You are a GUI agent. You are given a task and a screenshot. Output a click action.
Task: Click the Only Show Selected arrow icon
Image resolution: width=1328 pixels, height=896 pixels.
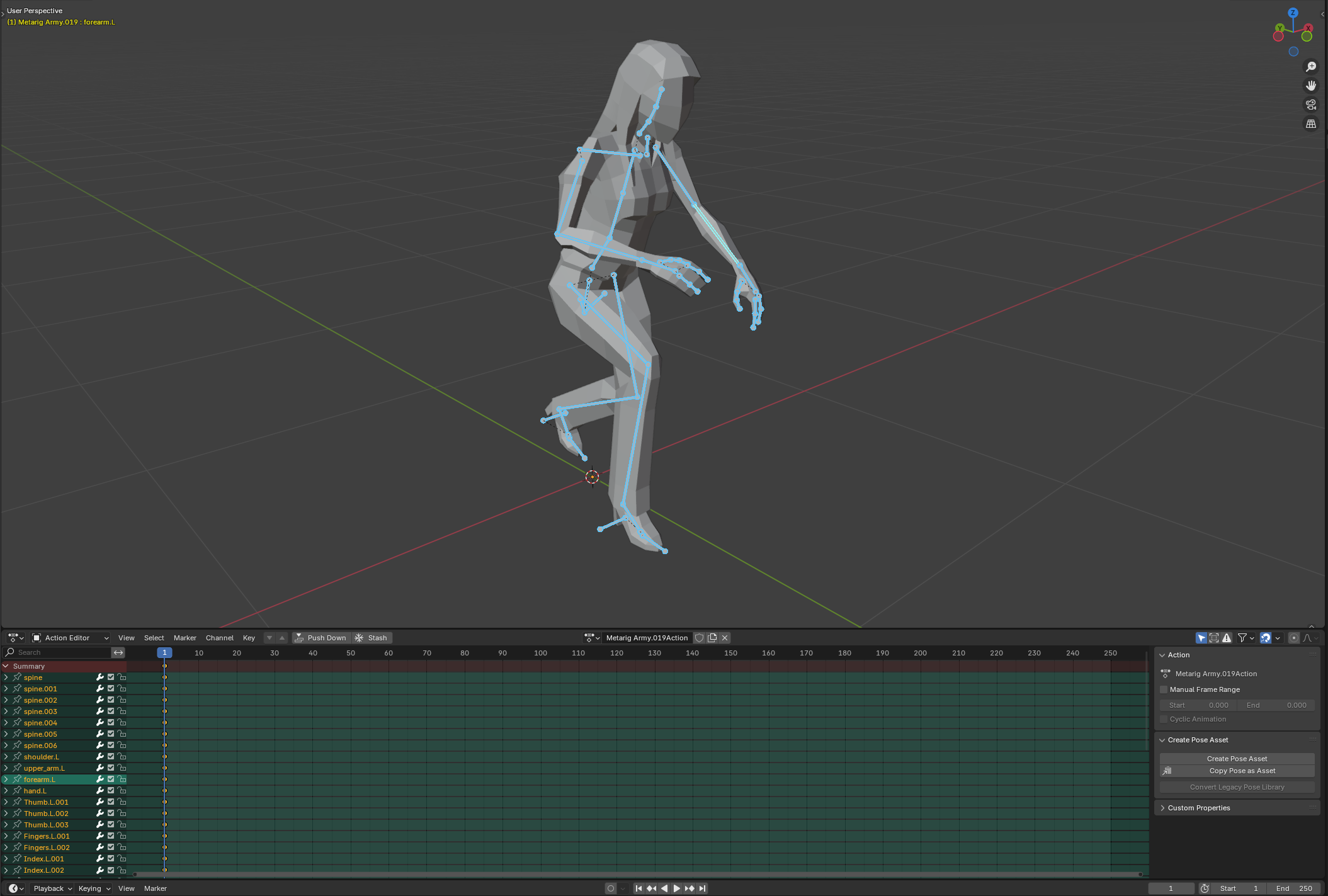click(1201, 638)
